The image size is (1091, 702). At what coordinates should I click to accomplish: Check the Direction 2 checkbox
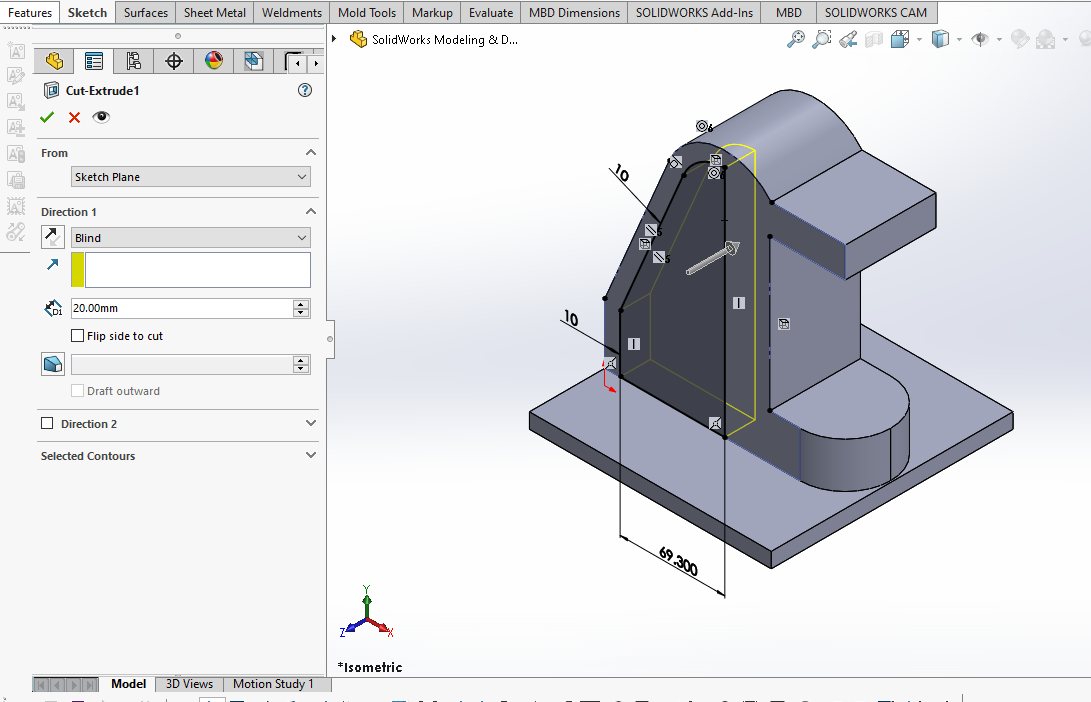pos(47,424)
